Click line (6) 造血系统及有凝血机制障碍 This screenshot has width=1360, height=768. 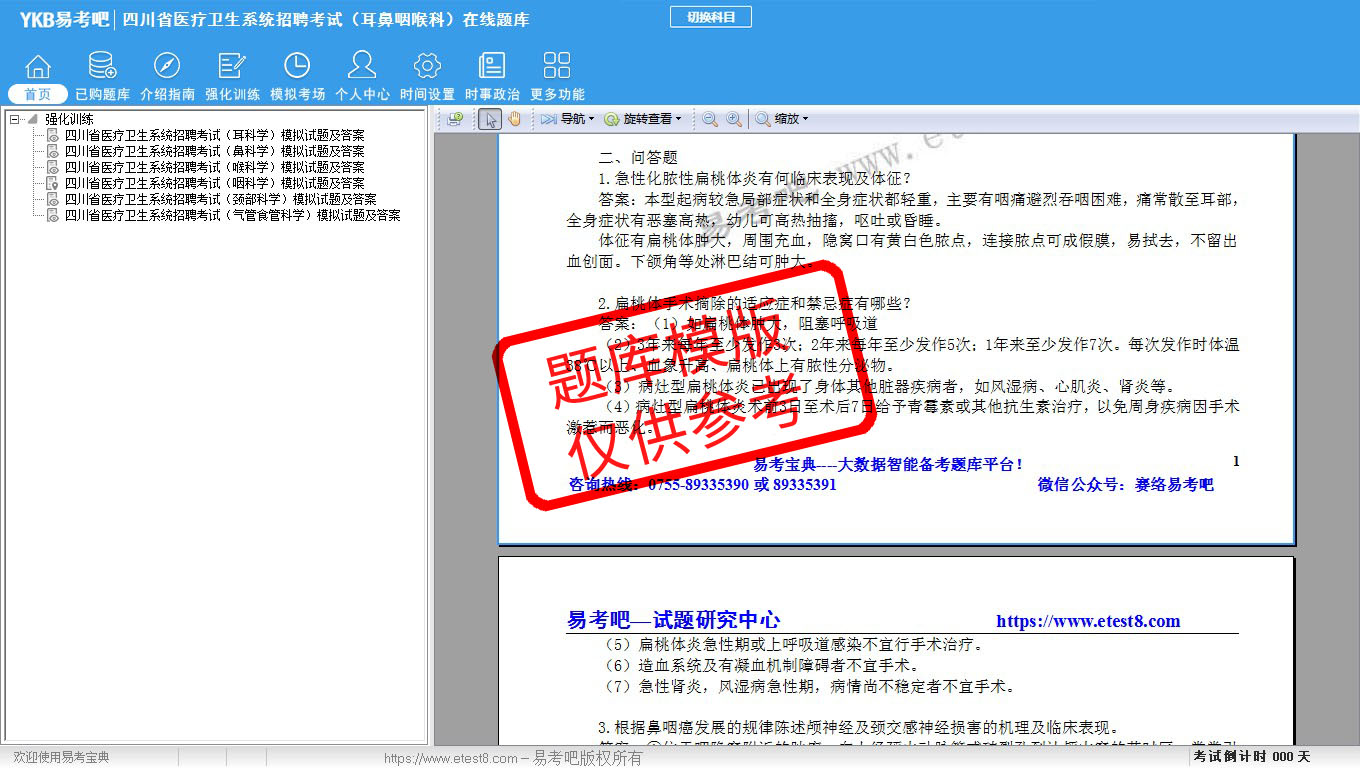click(762, 665)
